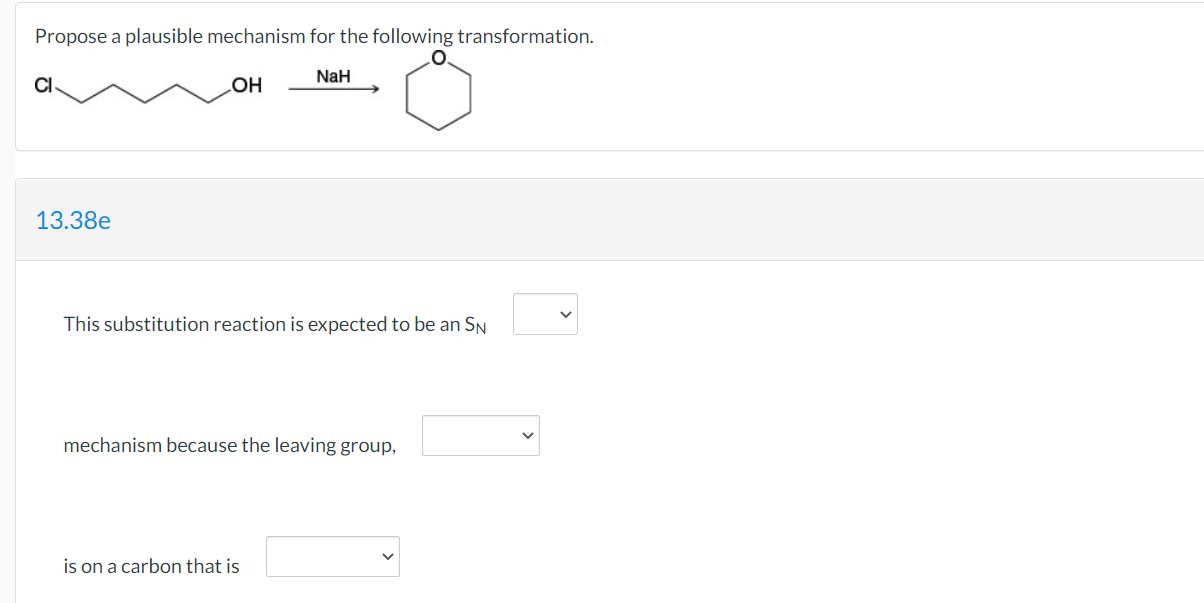Click 'This substitution reaction is expected' sentence
1204x603 pixels.
coord(262,324)
